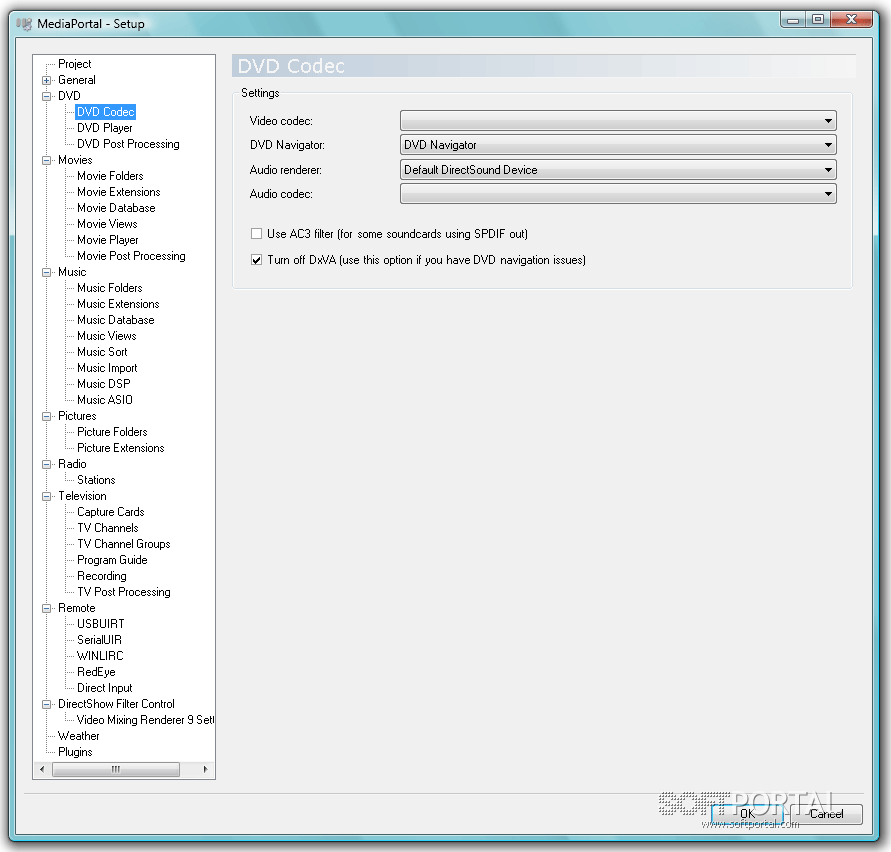Viewport: 891px width, 852px height.
Task: Select DVD Codec in the tree
Action: [106, 112]
